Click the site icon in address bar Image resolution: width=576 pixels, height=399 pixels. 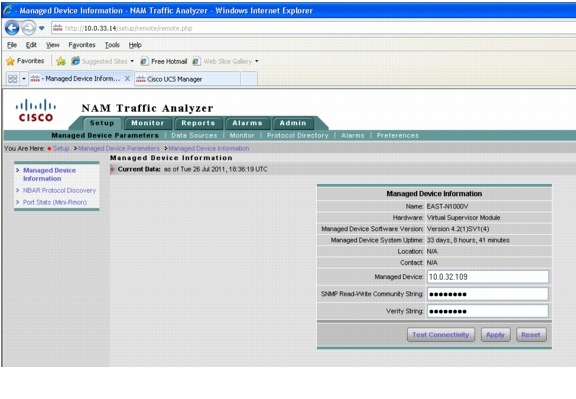click(x=58, y=28)
